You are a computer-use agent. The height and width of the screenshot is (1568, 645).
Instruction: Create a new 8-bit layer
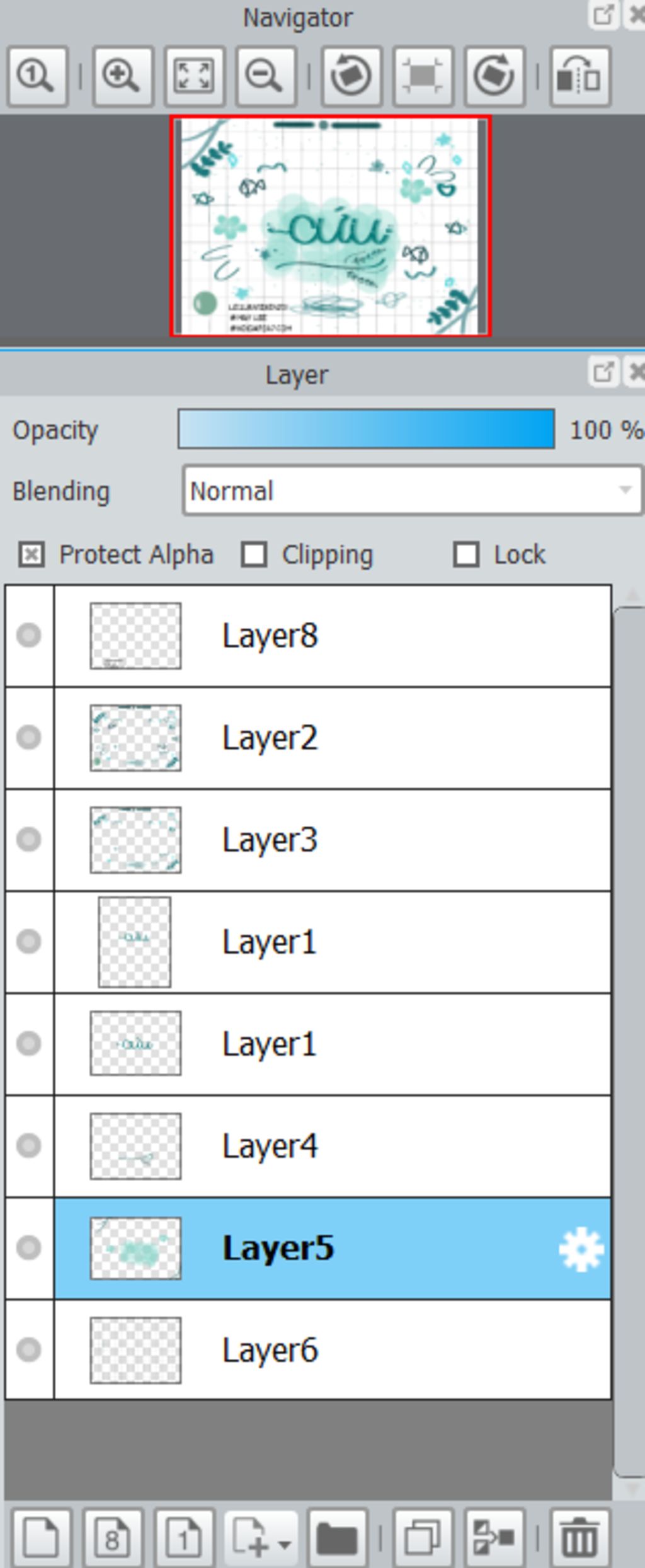[x=113, y=1538]
